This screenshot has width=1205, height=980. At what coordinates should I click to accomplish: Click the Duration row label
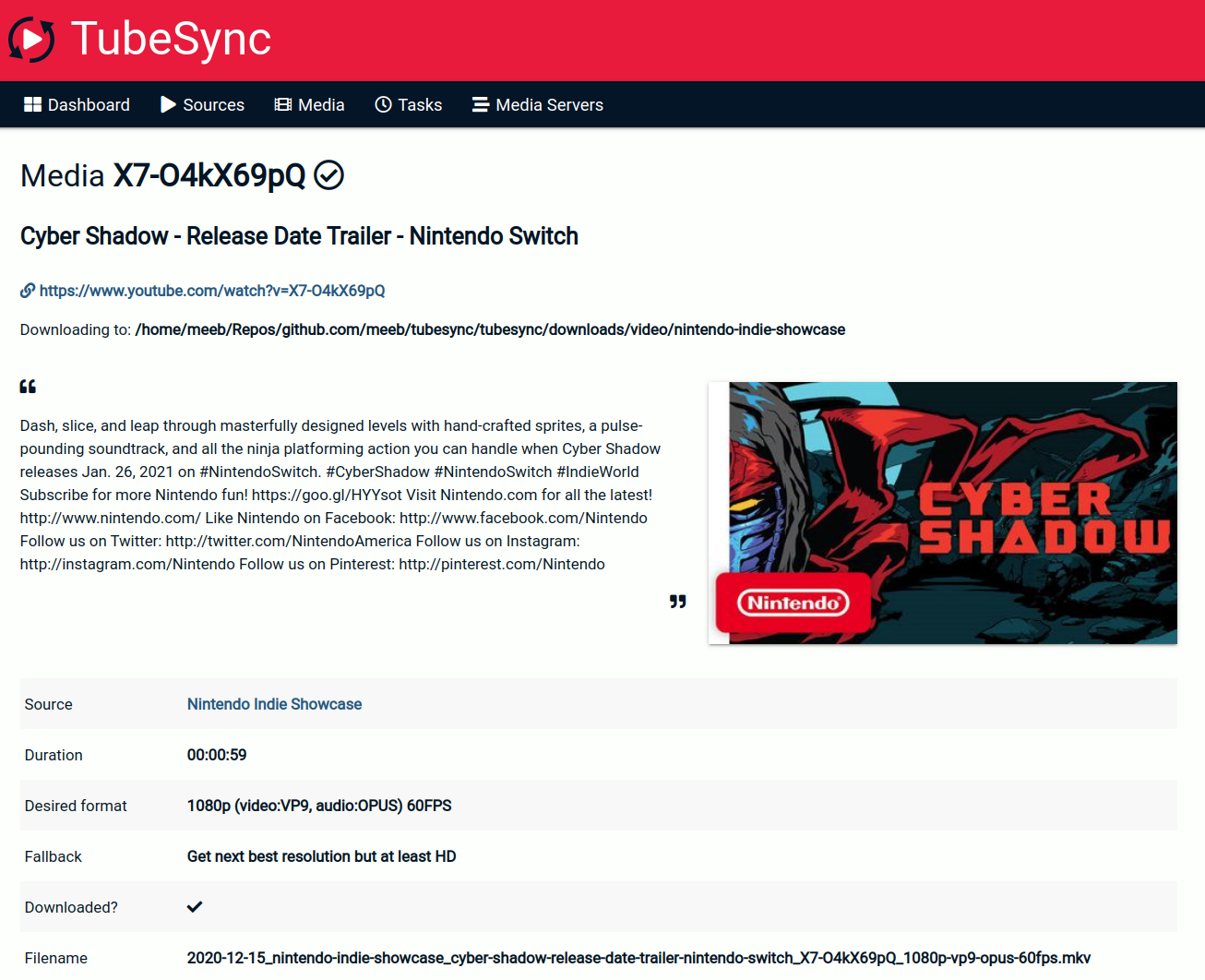pyautogui.click(x=54, y=755)
